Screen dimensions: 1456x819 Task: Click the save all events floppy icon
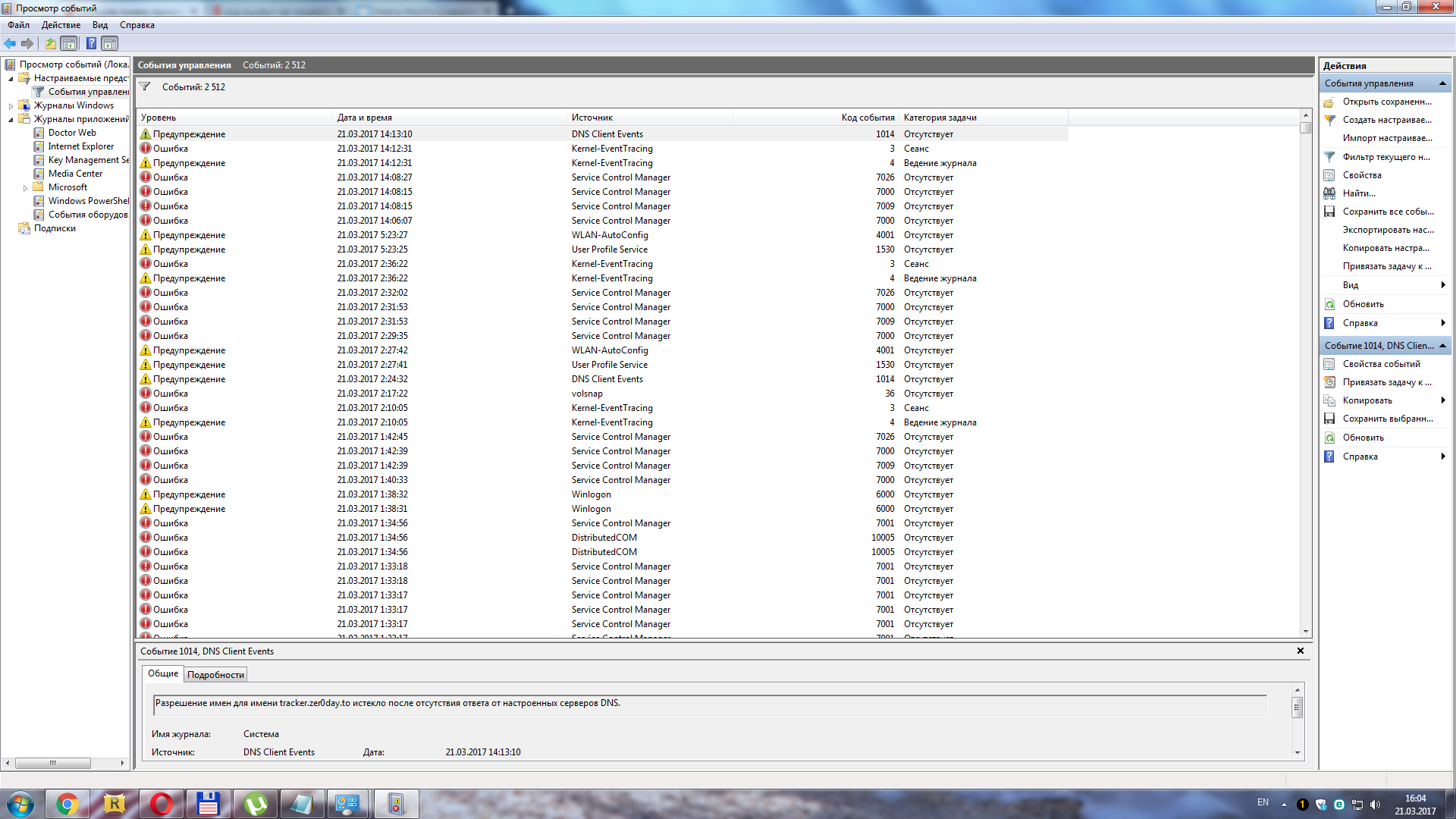coord(1329,212)
